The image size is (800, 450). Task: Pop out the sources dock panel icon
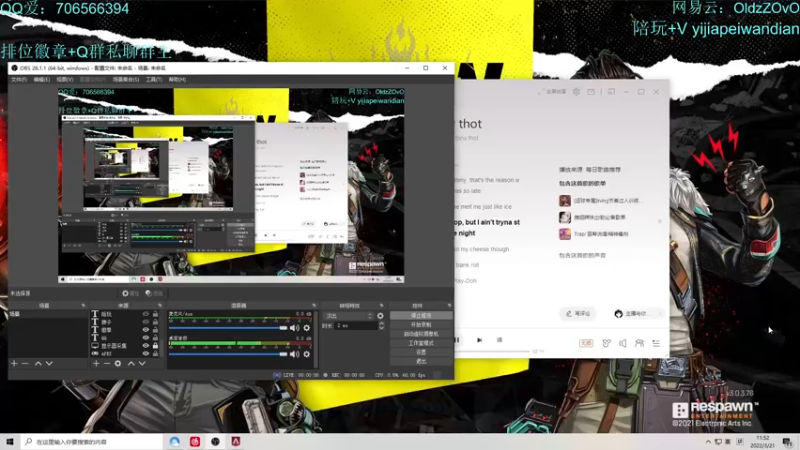(160, 306)
